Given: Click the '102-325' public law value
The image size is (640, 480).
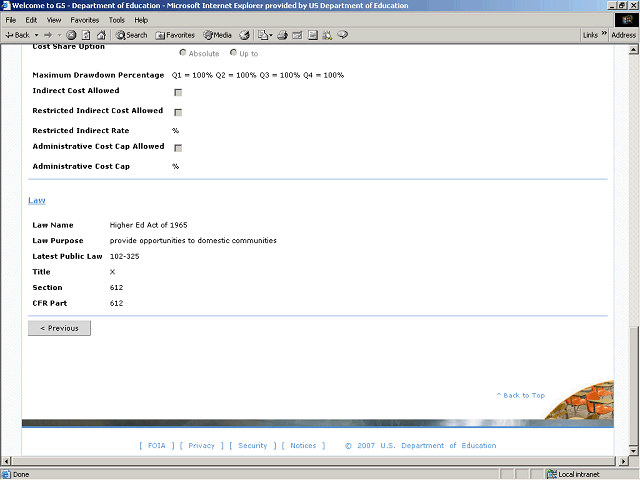Looking at the screenshot, I should [x=124, y=256].
